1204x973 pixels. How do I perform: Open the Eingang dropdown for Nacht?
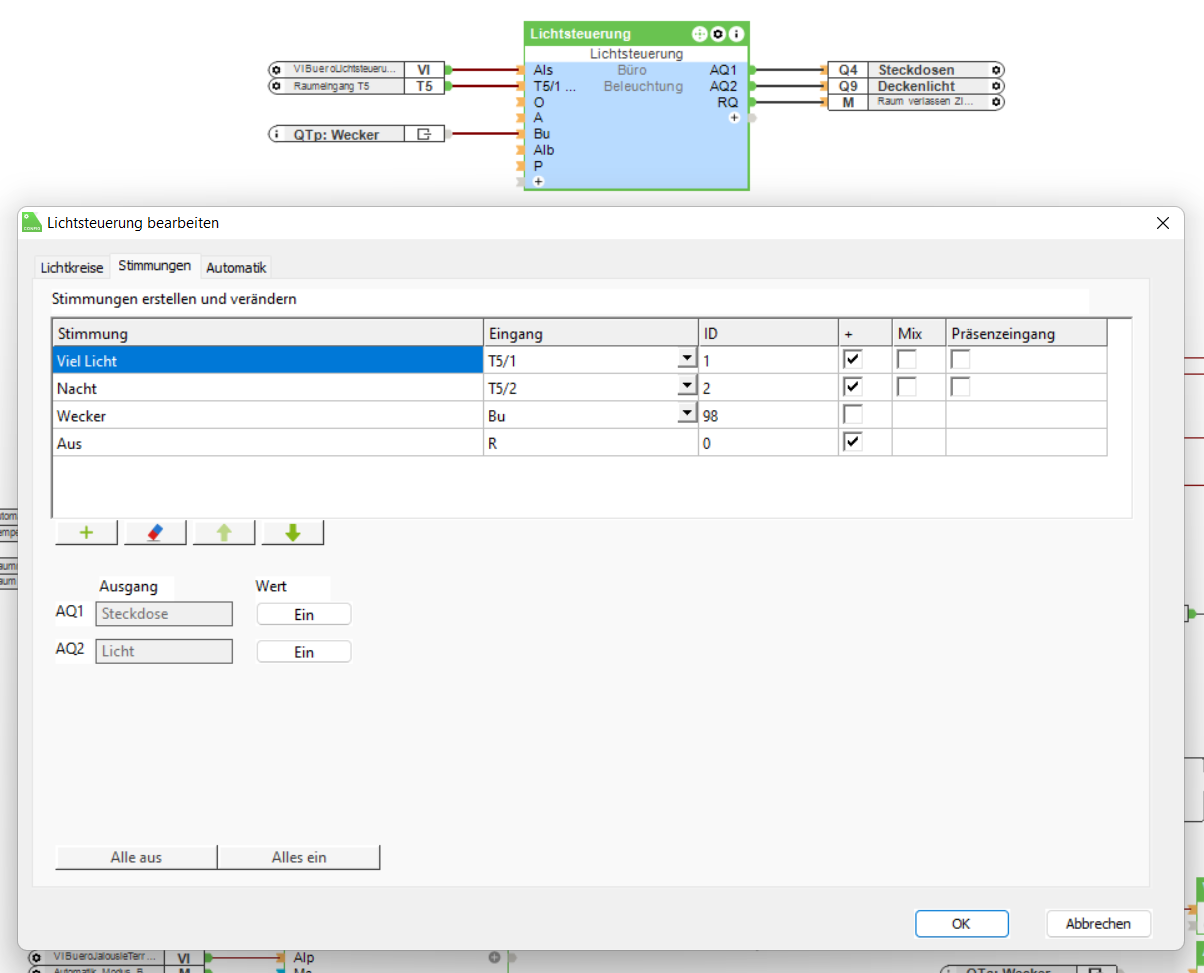point(686,387)
